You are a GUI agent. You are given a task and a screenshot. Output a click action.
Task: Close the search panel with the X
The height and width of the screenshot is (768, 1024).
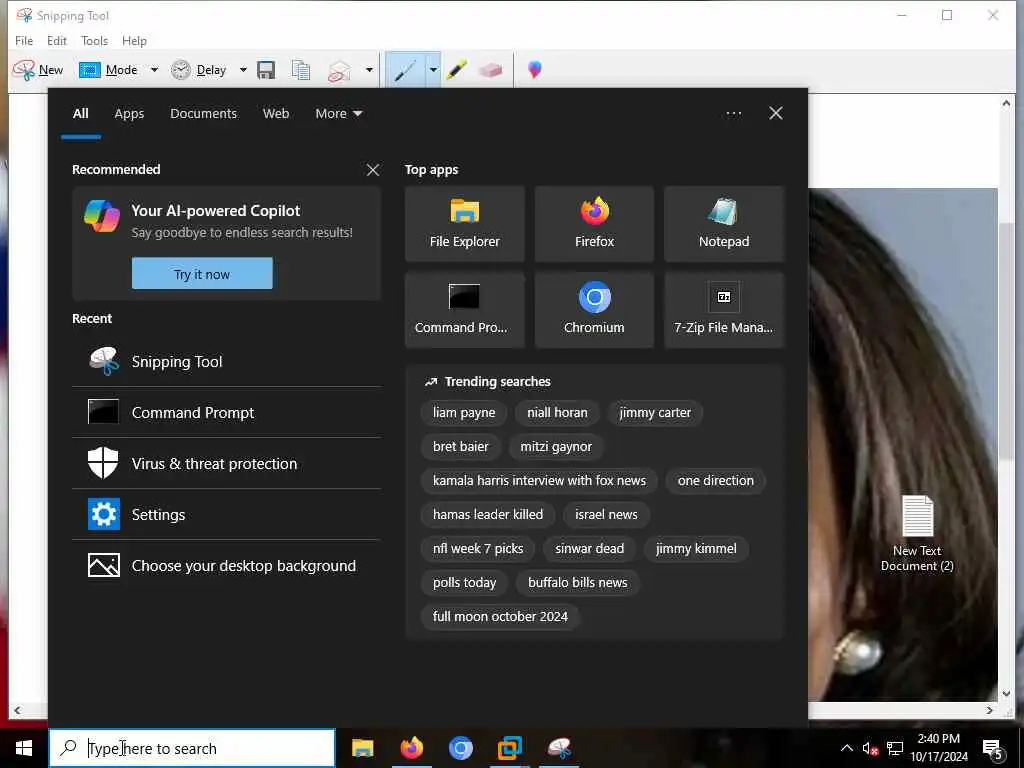pos(776,114)
